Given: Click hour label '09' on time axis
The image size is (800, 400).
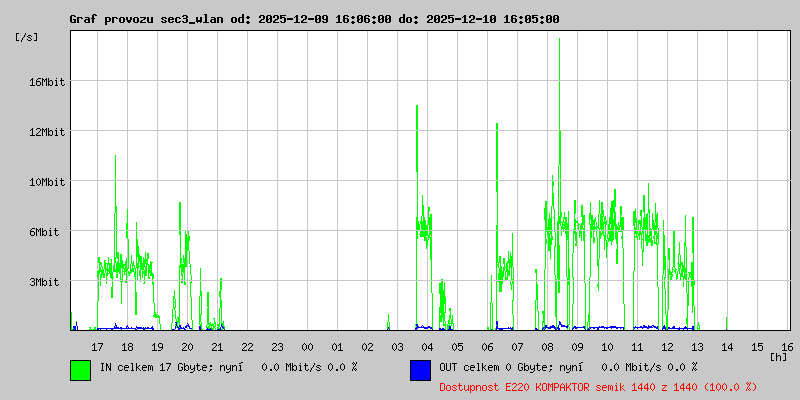Looking at the screenshot, I should point(578,347).
